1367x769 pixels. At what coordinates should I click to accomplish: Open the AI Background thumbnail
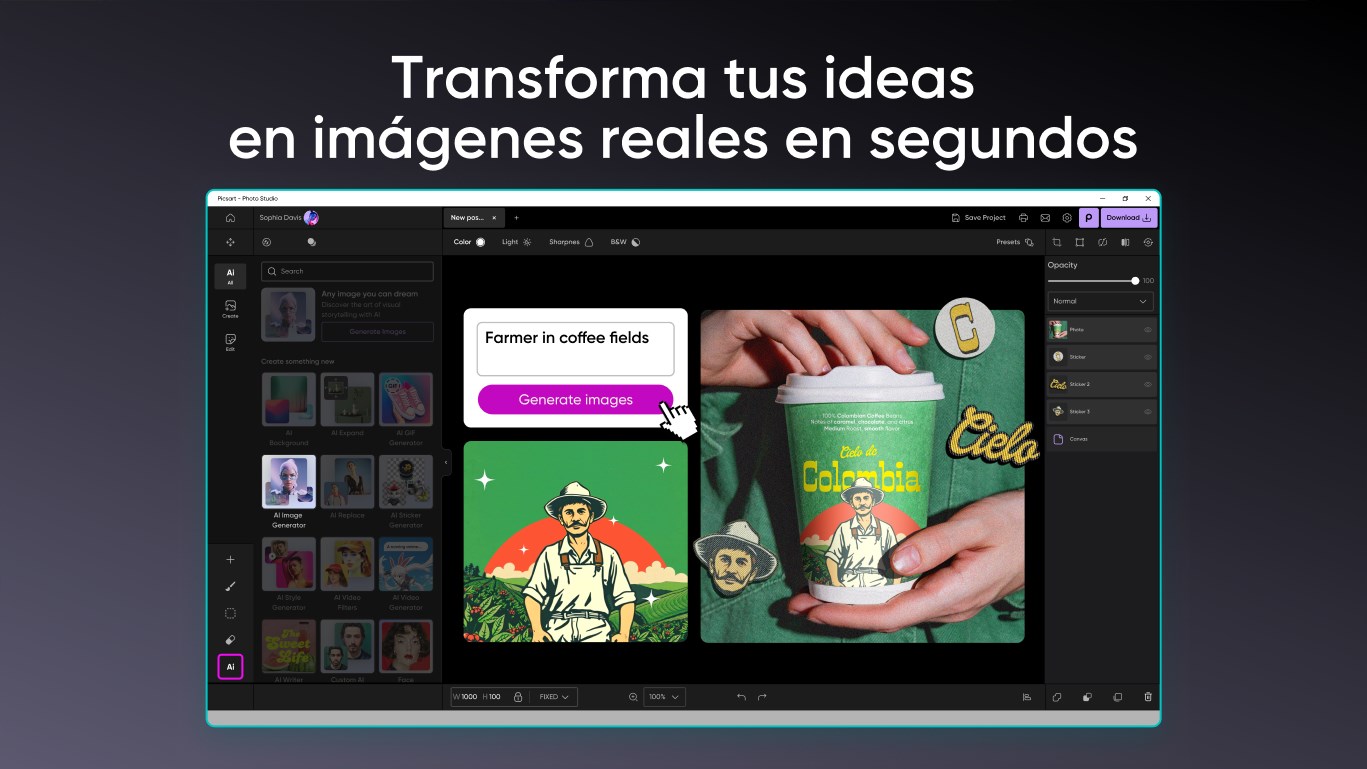(289, 400)
